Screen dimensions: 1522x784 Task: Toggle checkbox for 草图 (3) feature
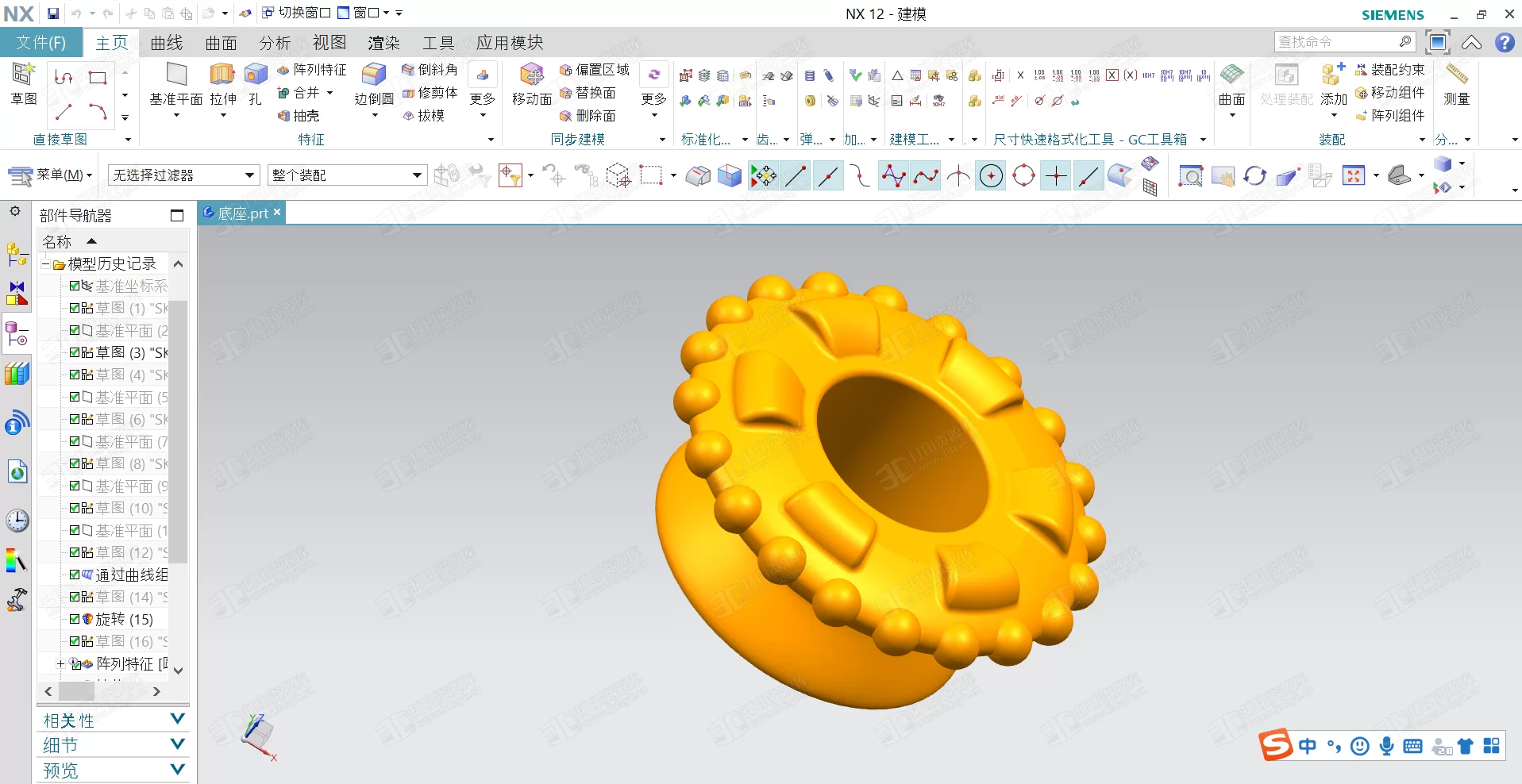75,352
